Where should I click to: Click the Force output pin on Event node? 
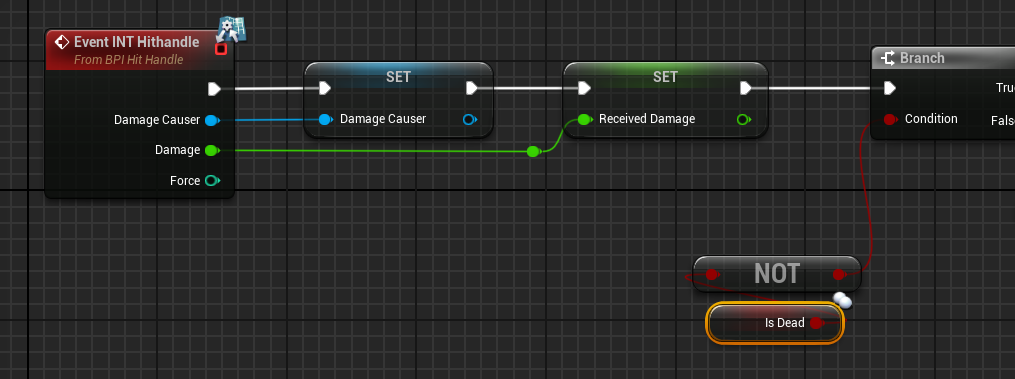212,181
